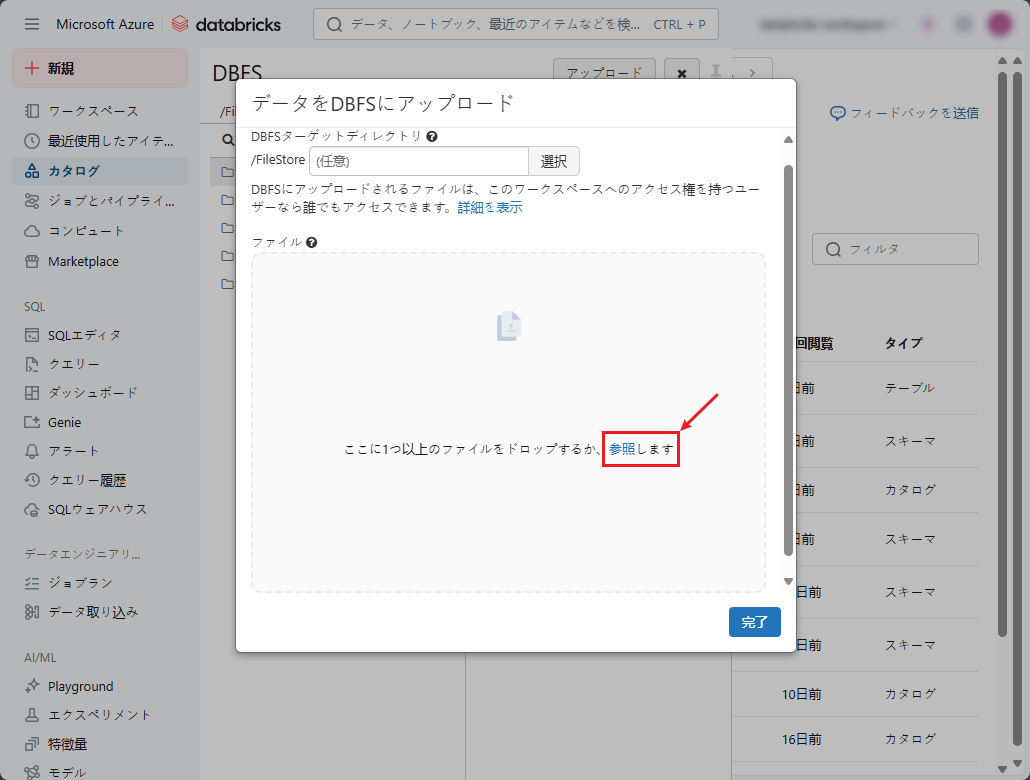
Task: Open ワークスペース in the sidebar
Action: click(93, 111)
